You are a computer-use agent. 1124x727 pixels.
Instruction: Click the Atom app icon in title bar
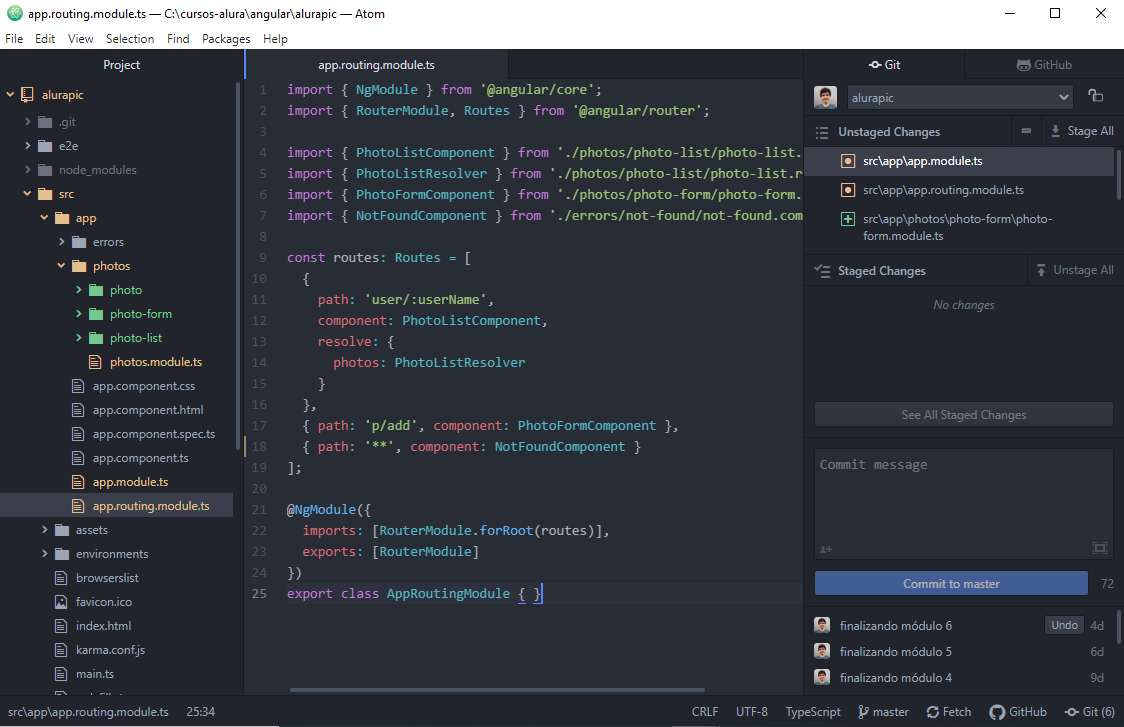14,13
